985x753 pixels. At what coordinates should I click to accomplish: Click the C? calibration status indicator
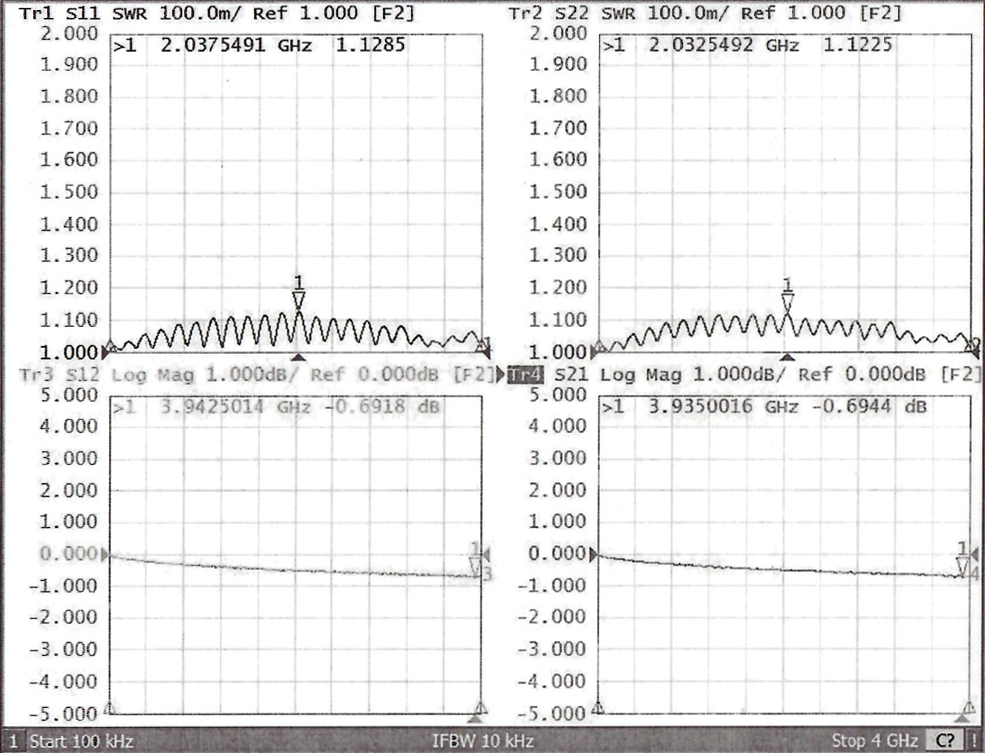coord(943,742)
